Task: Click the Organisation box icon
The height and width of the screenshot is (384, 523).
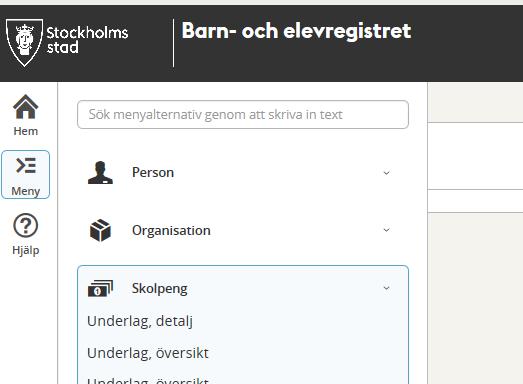Action: pos(100,230)
